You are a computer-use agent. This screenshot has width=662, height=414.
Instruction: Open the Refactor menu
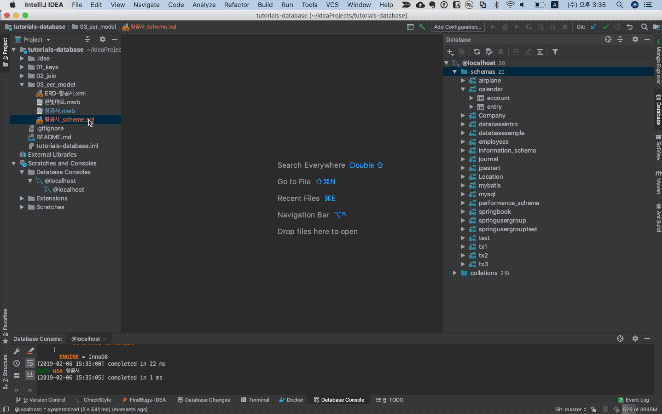[236, 5]
